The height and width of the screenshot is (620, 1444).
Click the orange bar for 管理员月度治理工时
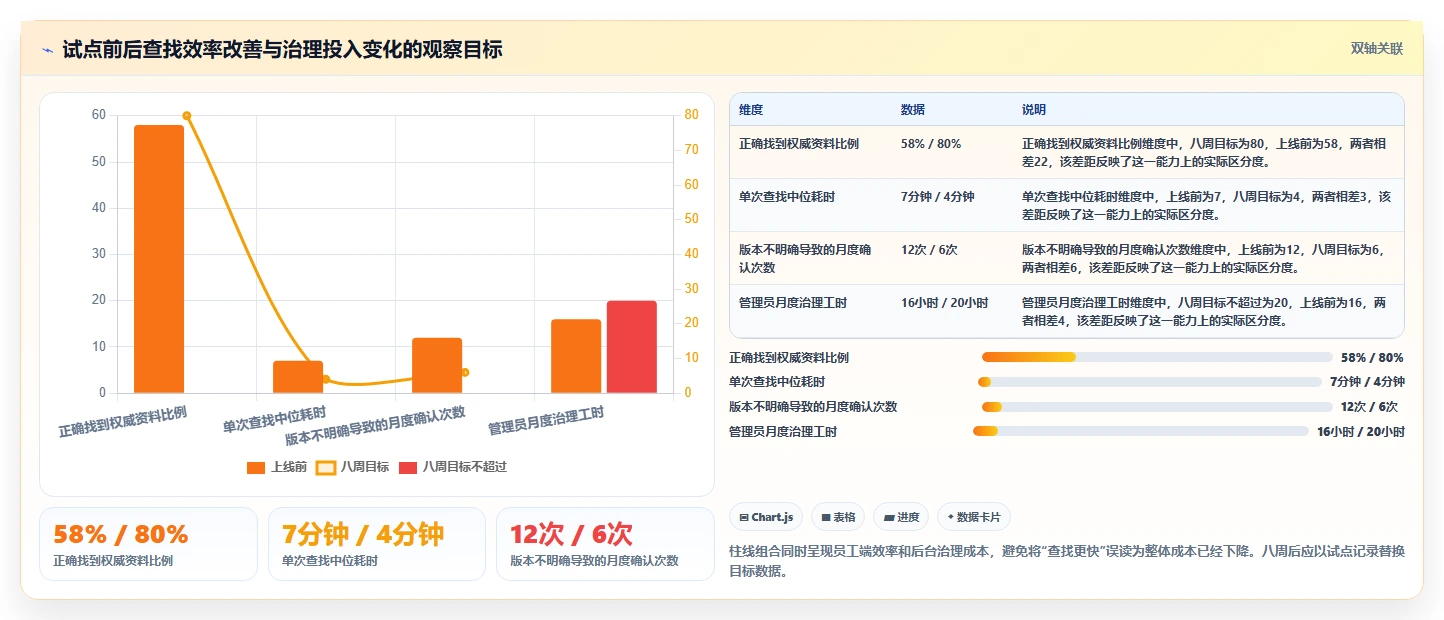click(x=576, y=356)
